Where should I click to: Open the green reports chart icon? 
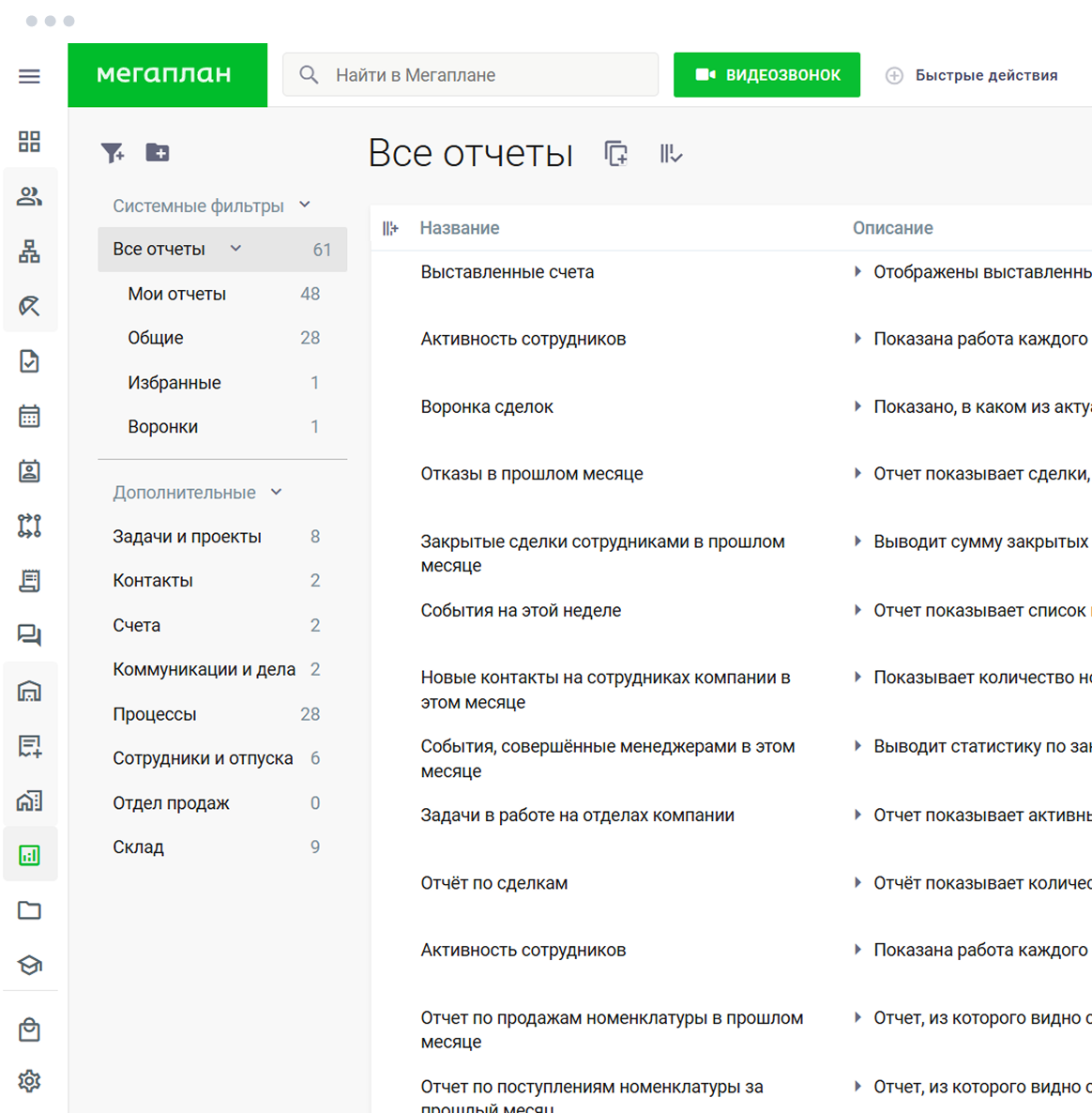[29, 855]
